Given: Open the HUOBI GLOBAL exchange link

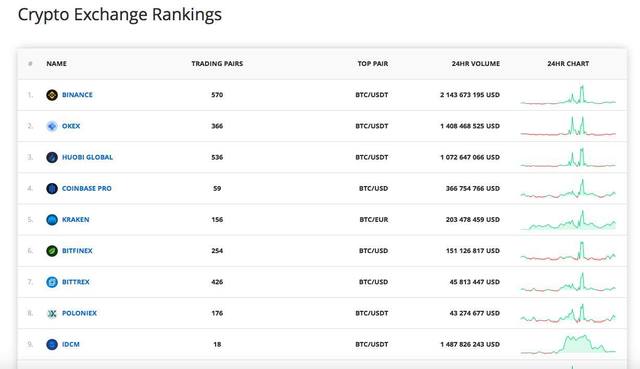Looking at the screenshot, I should click(87, 157).
